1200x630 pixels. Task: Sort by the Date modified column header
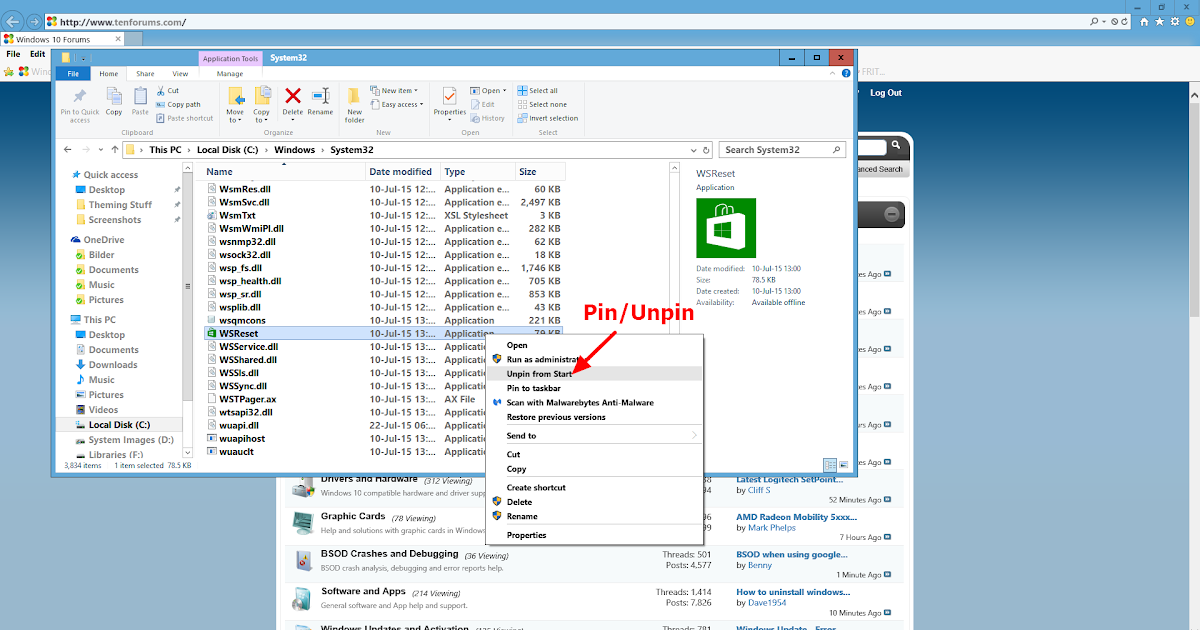401,172
